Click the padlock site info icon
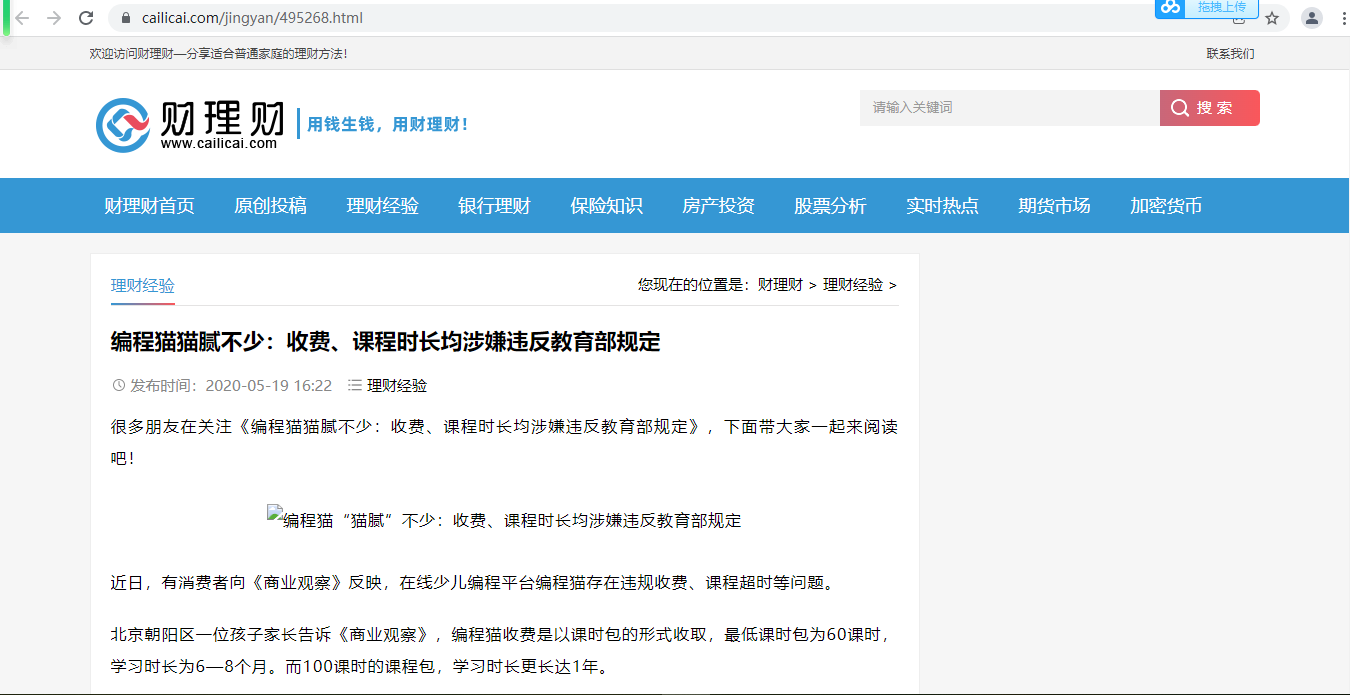 point(126,18)
